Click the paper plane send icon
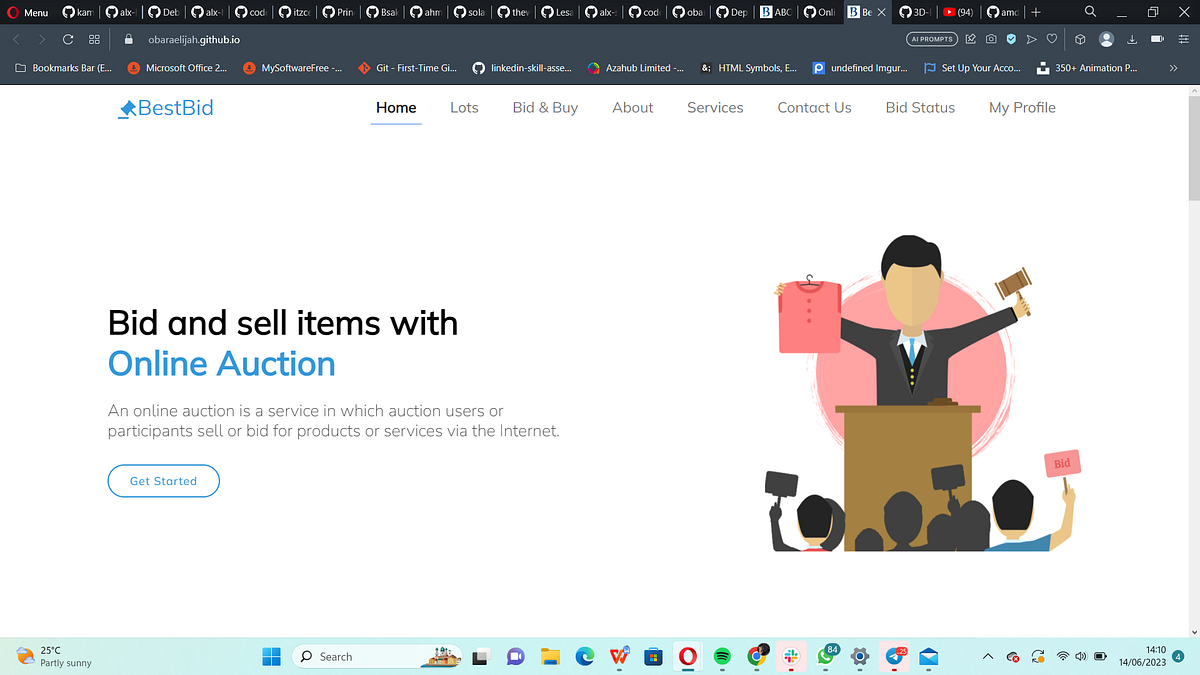The width and height of the screenshot is (1200, 675). tap(1031, 38)
